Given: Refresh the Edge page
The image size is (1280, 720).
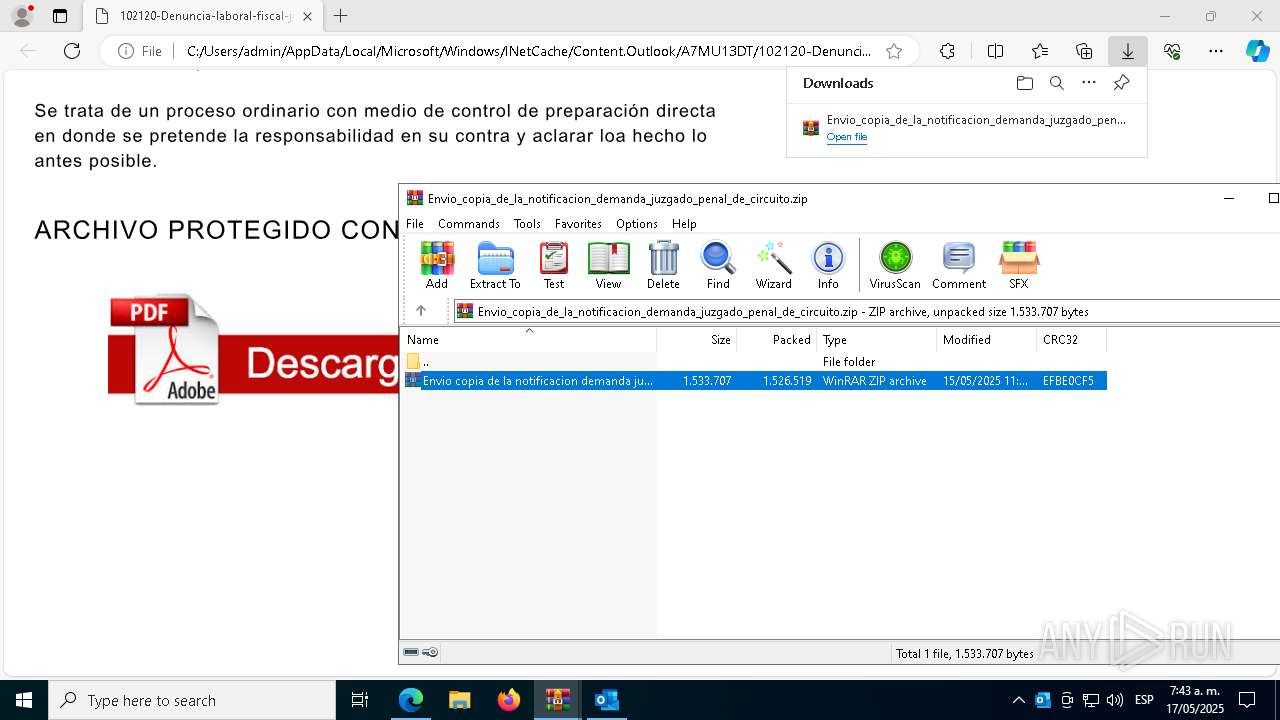Looking at the screenshot, I should [72, 51].
